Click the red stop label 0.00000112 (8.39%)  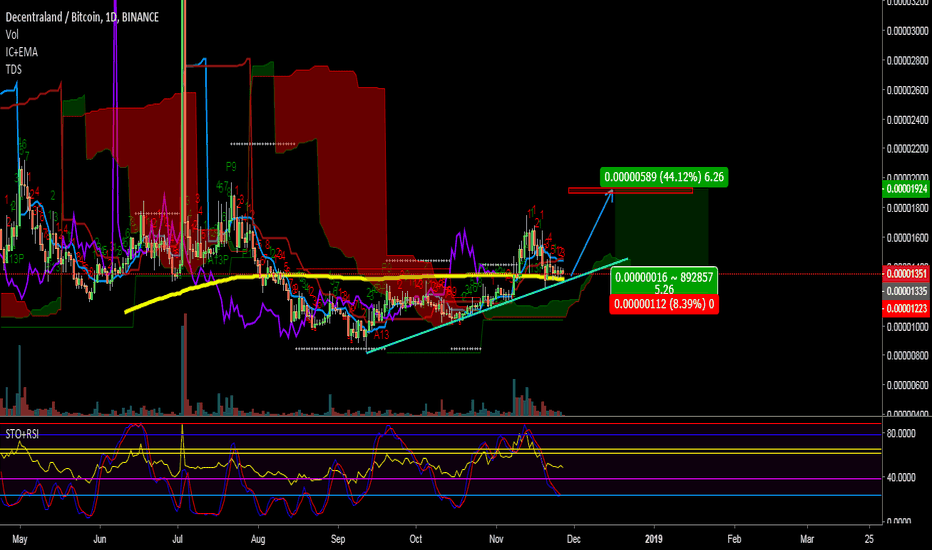point(664,304)
